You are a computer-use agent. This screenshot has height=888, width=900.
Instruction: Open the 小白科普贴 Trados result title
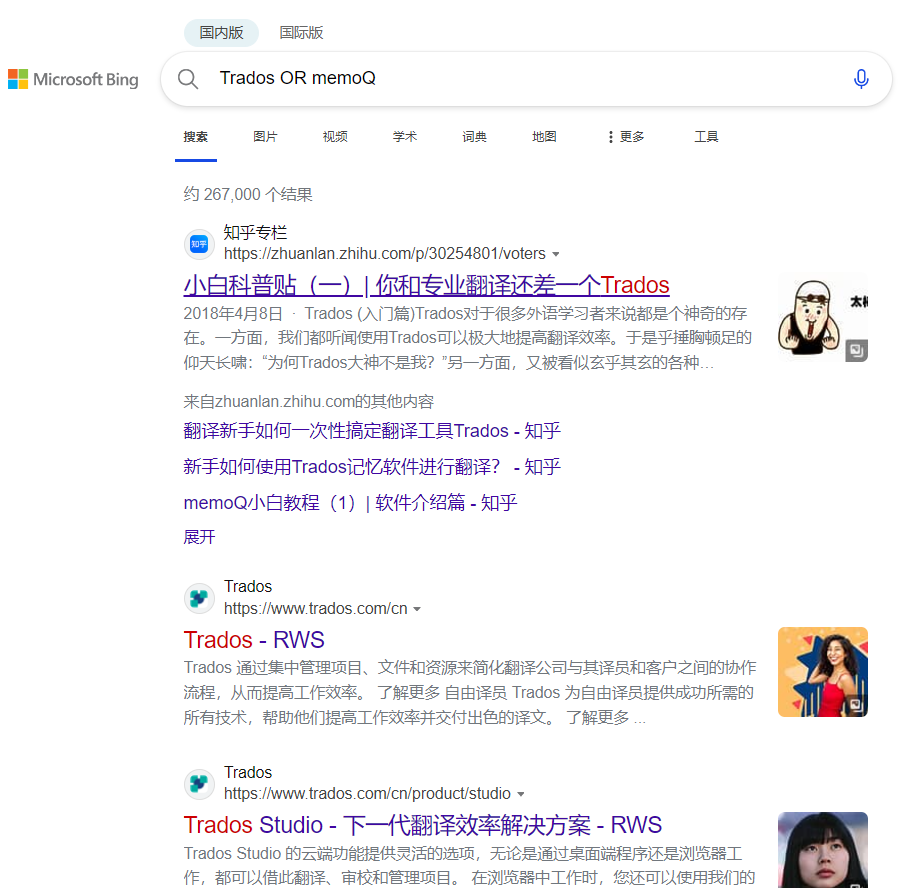426,285
